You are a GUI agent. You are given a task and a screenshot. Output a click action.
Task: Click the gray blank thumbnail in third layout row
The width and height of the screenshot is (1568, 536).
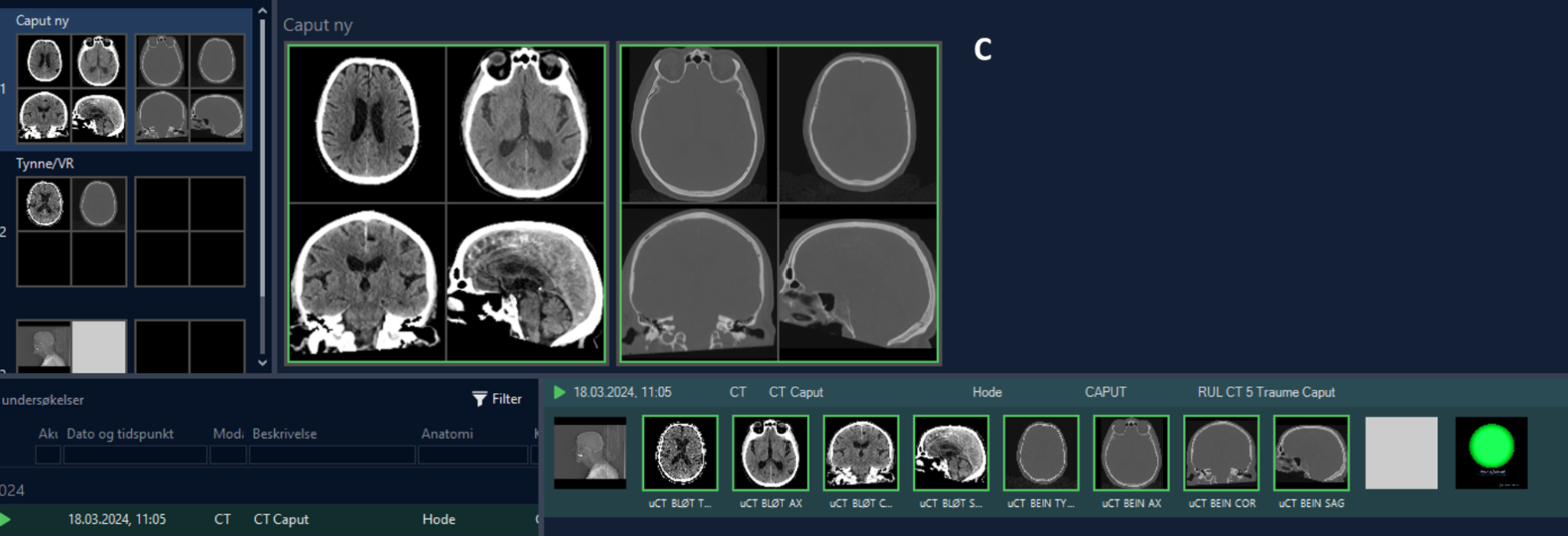99,346
